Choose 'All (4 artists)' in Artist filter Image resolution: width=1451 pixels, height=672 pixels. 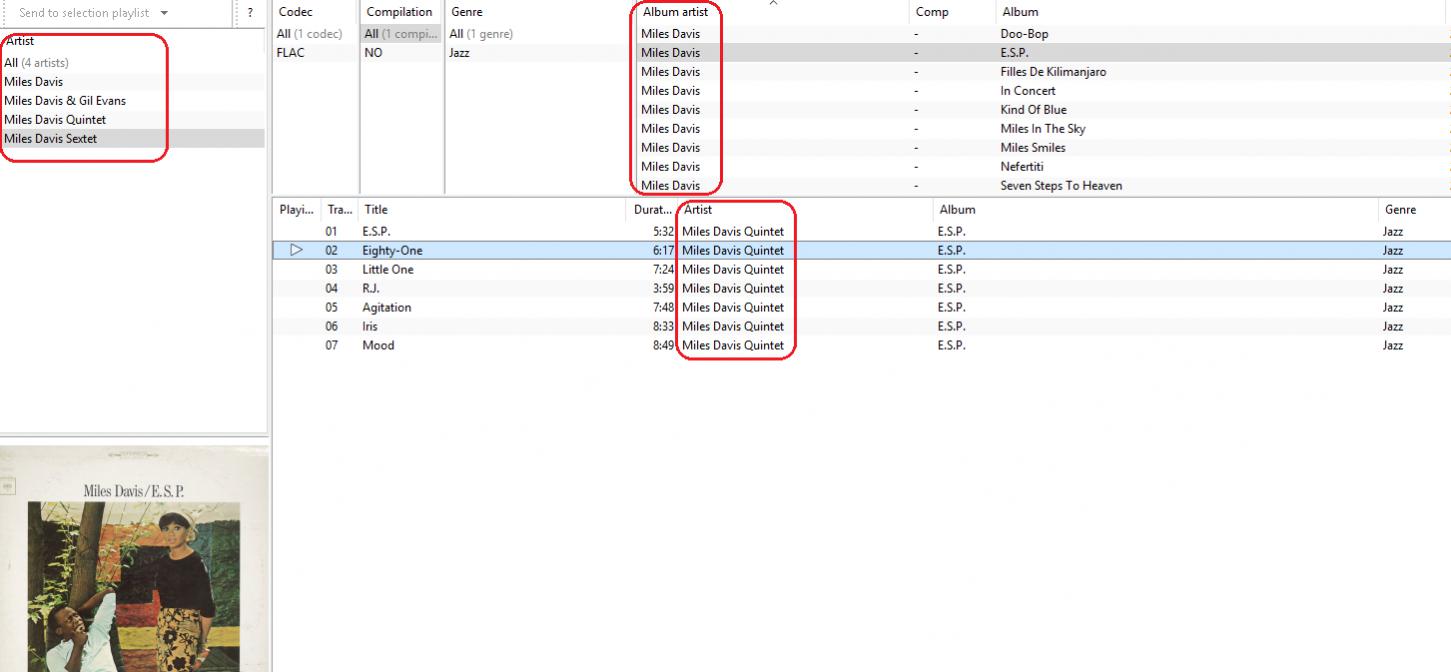point(36,63)
